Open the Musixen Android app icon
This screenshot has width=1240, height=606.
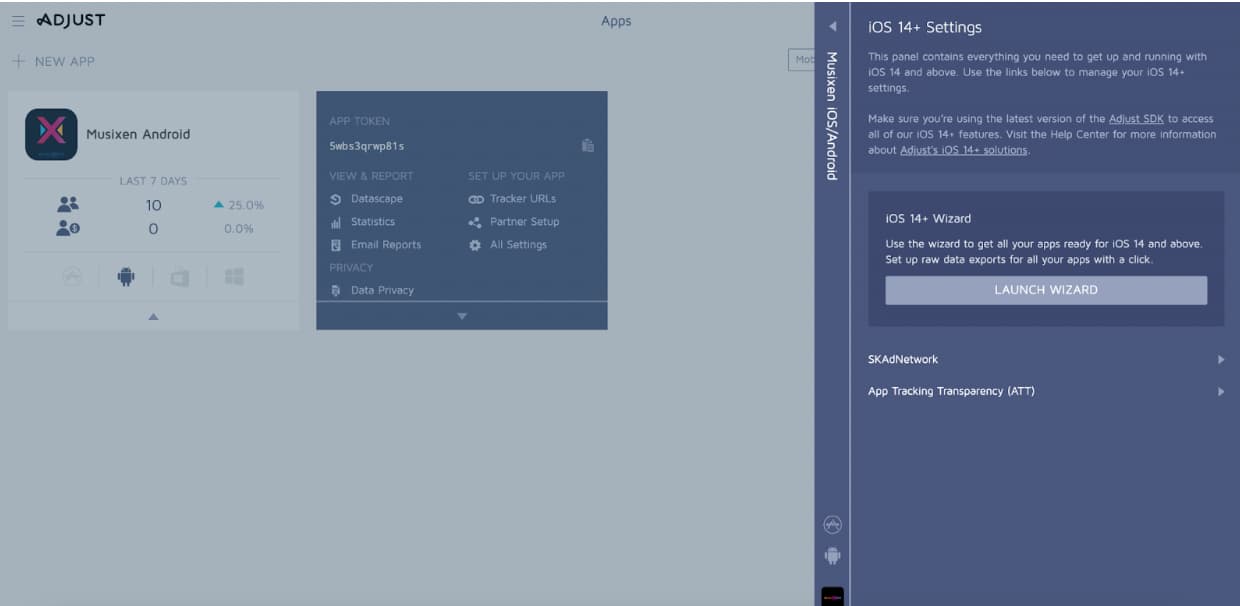pyautogui.click(x=51, y=134)
